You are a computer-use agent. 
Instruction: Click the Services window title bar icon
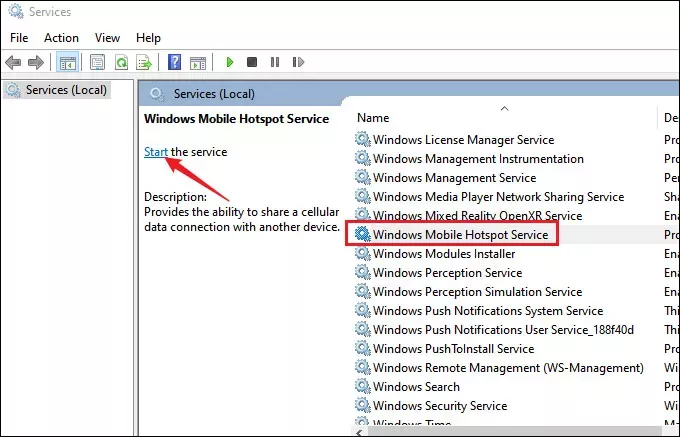(x=16, y=11)
